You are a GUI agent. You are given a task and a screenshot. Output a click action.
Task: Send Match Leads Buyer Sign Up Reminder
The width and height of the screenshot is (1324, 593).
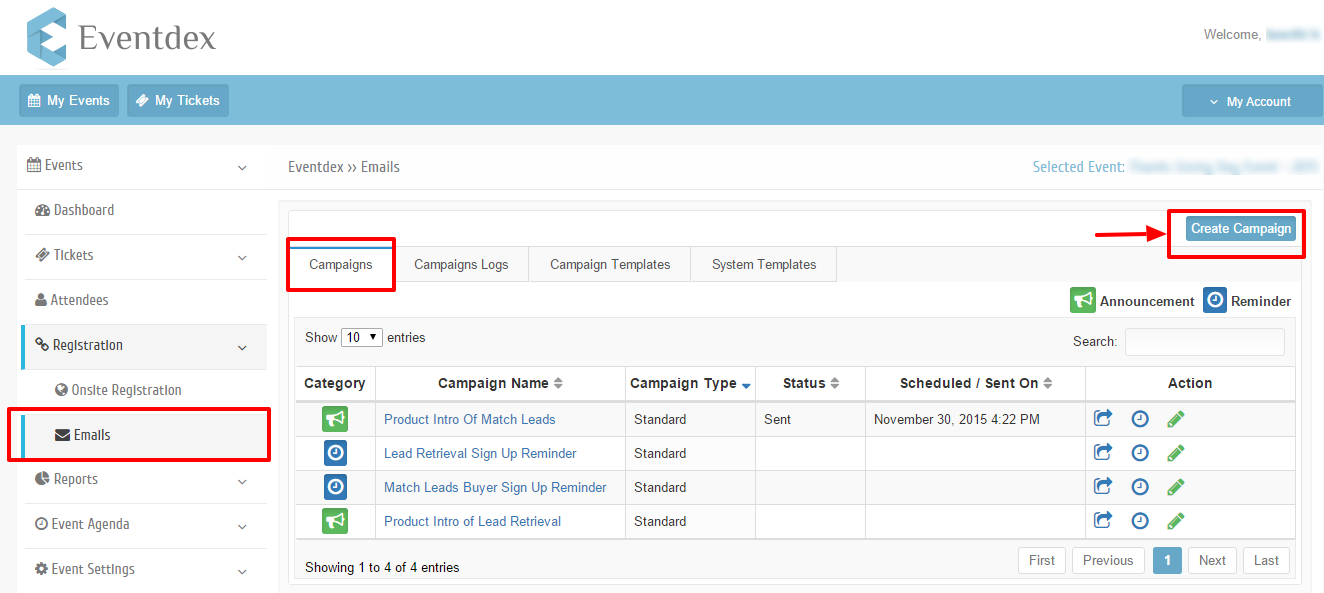[x=1103, y=486]
